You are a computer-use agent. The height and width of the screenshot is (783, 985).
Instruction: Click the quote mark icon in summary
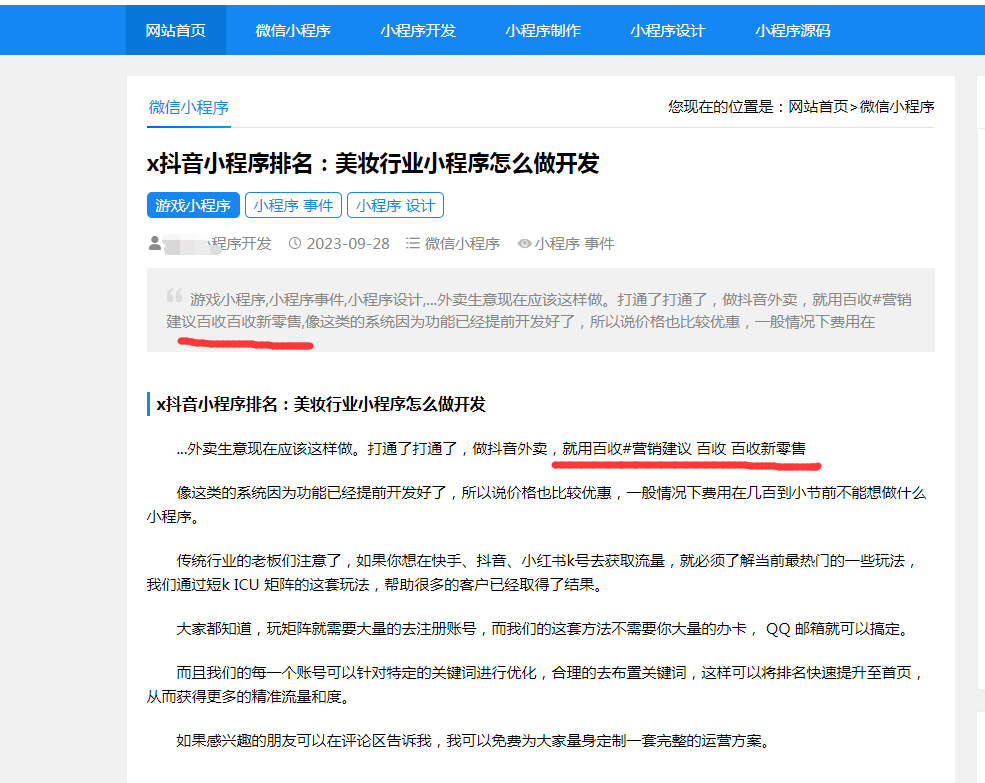pyautogui.click(x=175, y=295)
